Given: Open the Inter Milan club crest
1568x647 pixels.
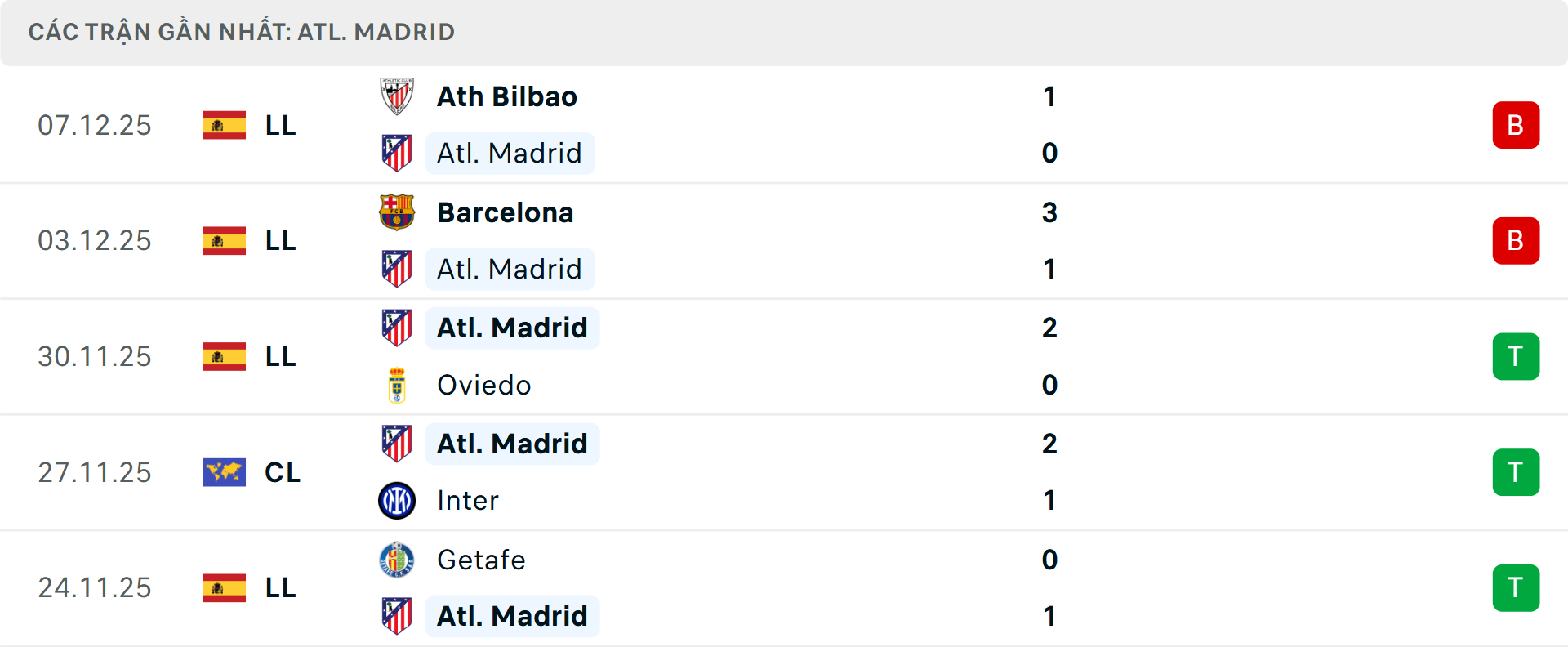Looking at the screenshot, I should (398, 501).
